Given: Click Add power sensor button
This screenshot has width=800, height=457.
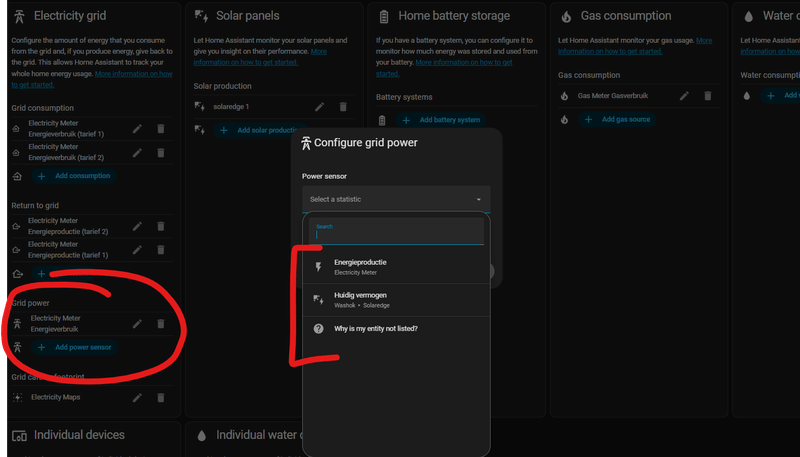Looking at the screenshot, I should 75,348.
